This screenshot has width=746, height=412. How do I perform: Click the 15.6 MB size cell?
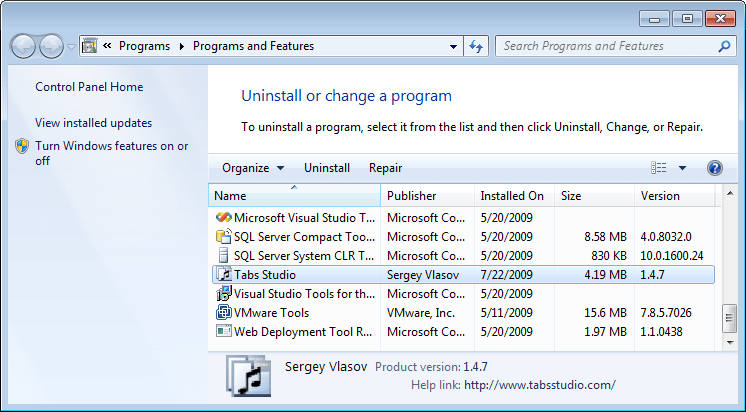click(x=605, y=313)
